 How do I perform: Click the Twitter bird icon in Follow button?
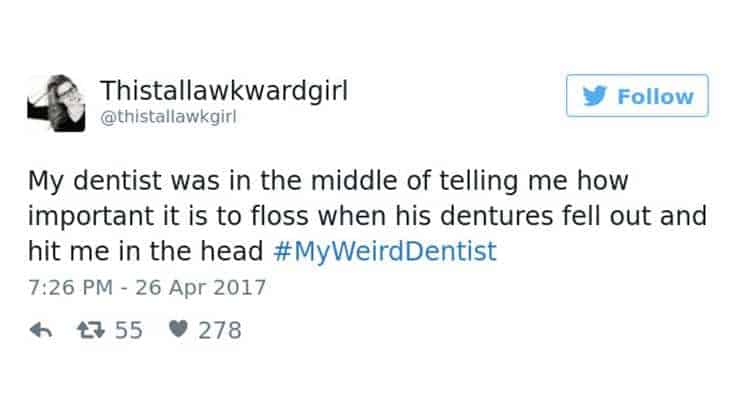(598, 97)
